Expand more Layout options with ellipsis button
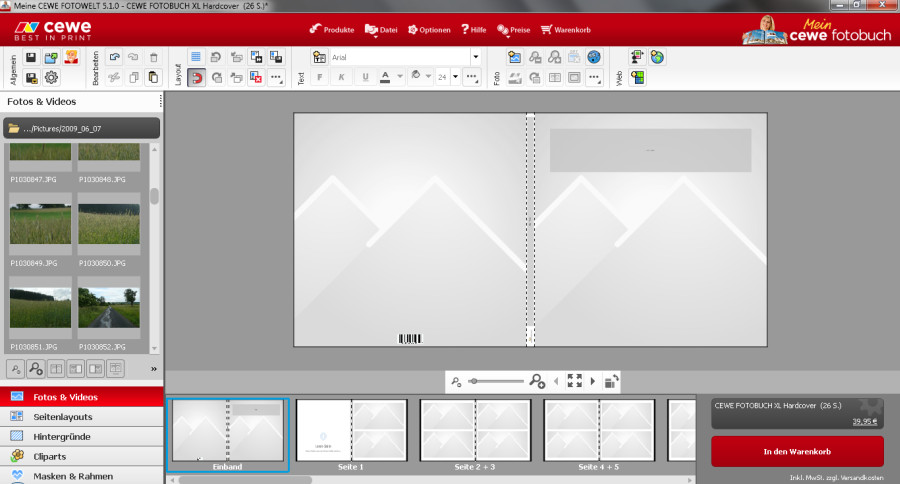Viewport: 900px width, 484px height. click(x=276, y=77)
